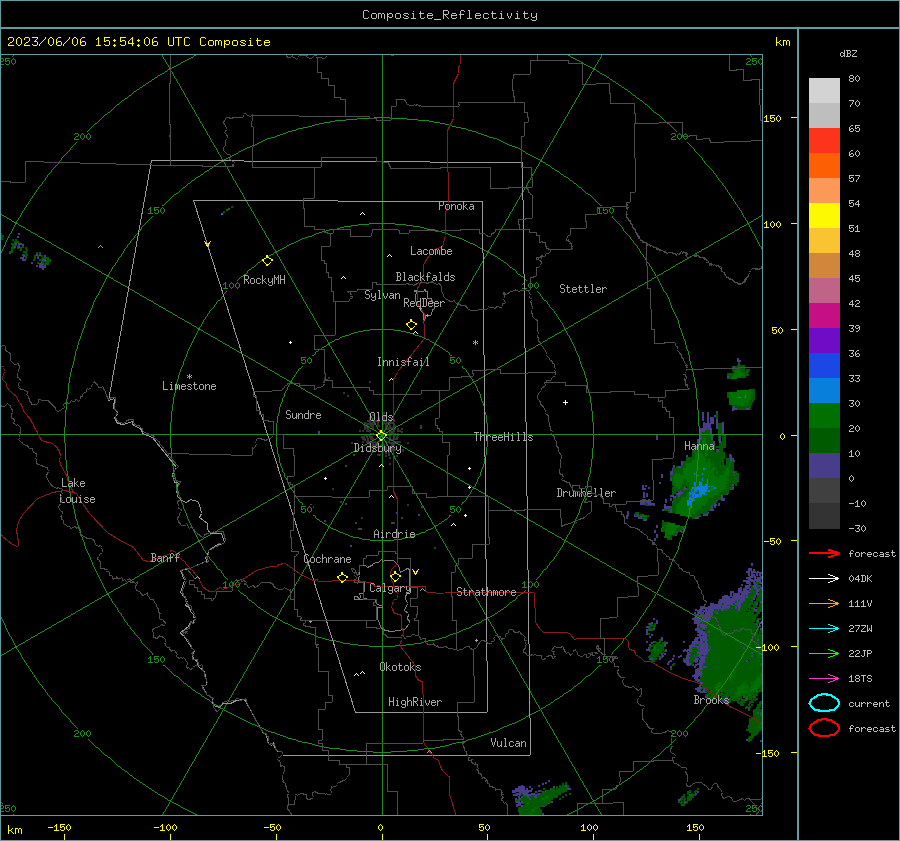
Task: Click the blue radar echo core near Hanna
Action: coord(699,492)
